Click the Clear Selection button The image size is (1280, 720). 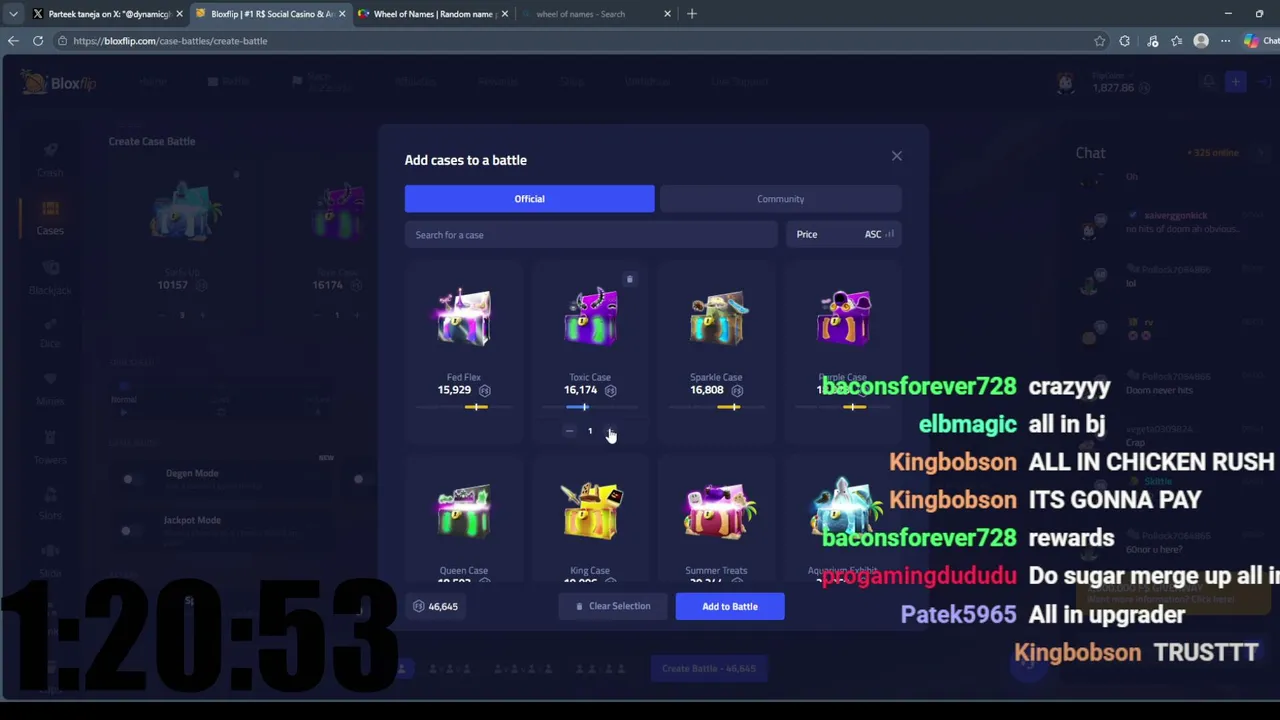[x=613, y=606]
